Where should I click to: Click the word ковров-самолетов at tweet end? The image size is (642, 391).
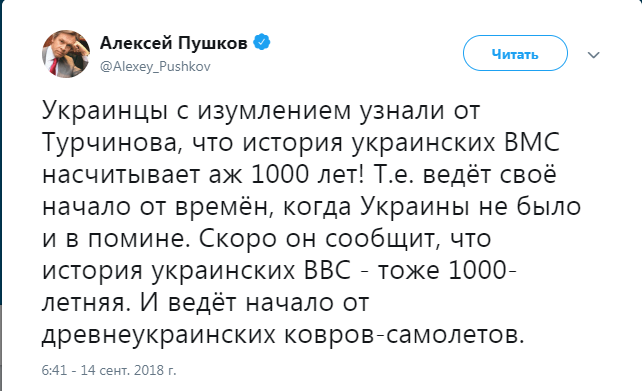click(x=404, y=334)
